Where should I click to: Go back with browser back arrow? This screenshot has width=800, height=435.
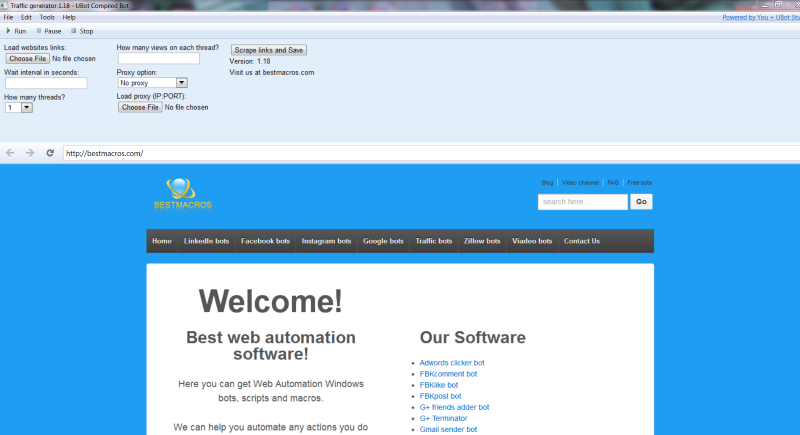pyautogui.click(x=10, y=153)
